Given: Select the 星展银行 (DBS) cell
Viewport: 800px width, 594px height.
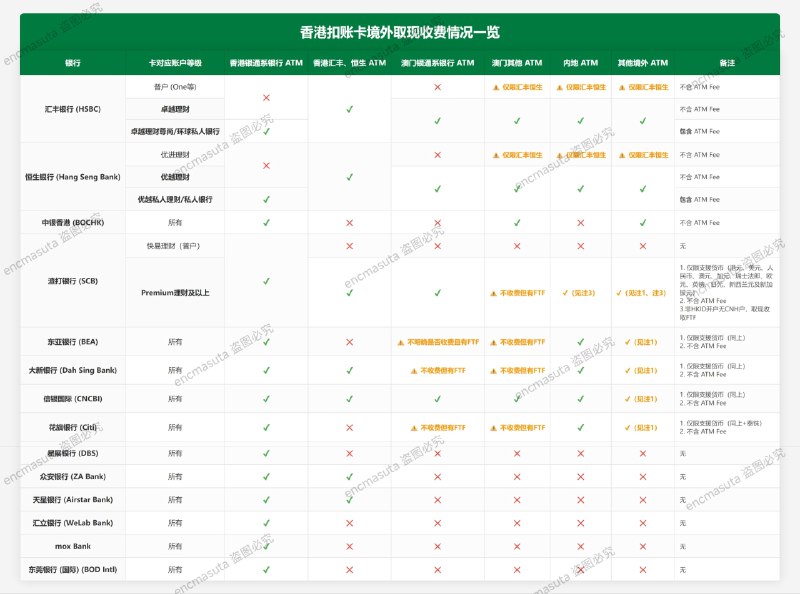Looking at the screenshot, I should (x=73, y=453).
